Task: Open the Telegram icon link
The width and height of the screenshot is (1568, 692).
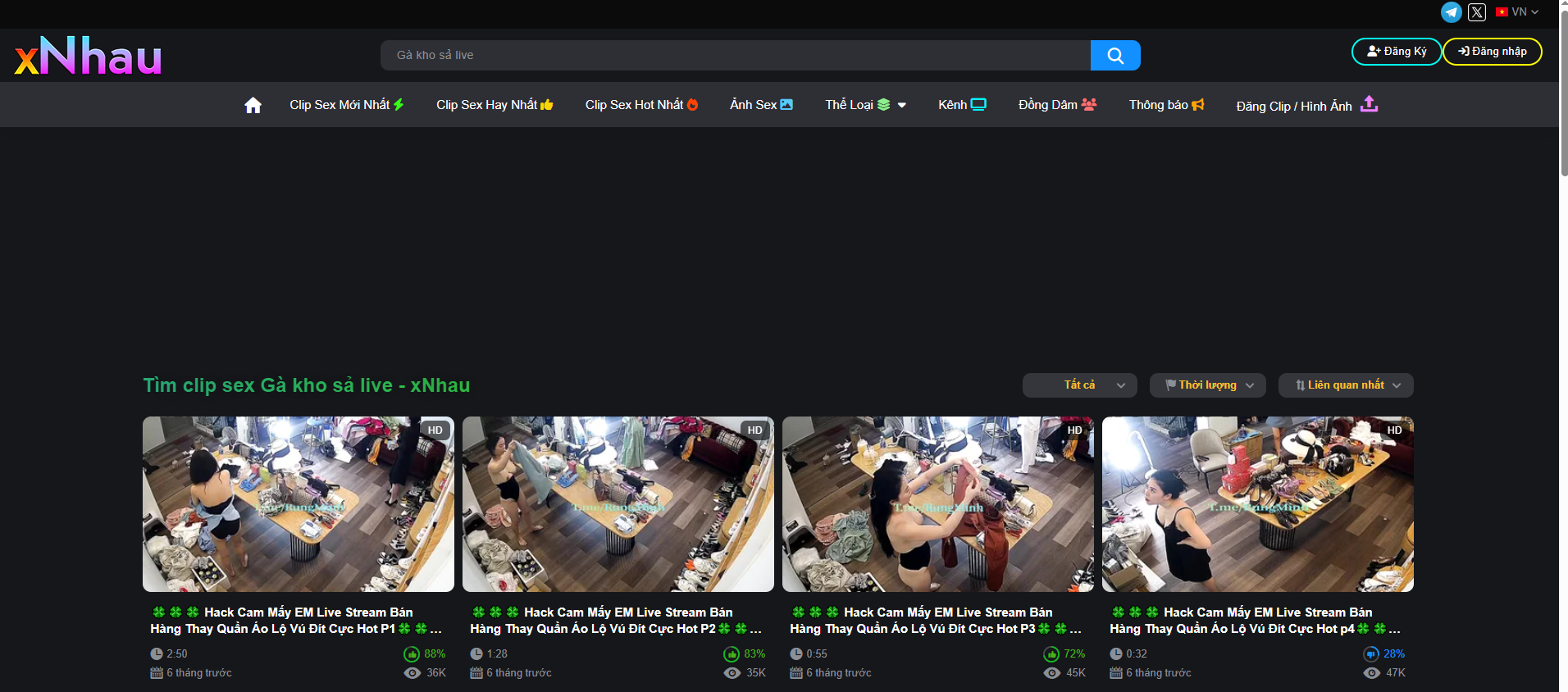Action: [1451, 12]
